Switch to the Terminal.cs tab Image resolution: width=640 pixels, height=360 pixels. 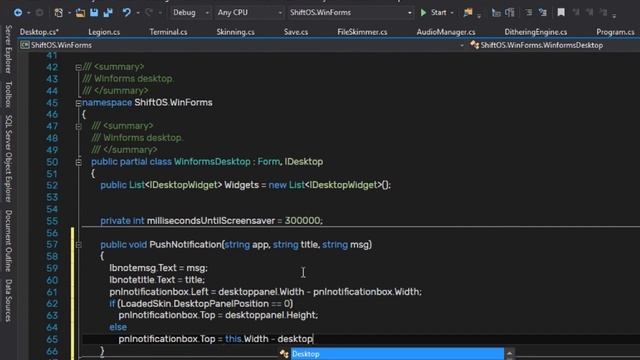168,32
